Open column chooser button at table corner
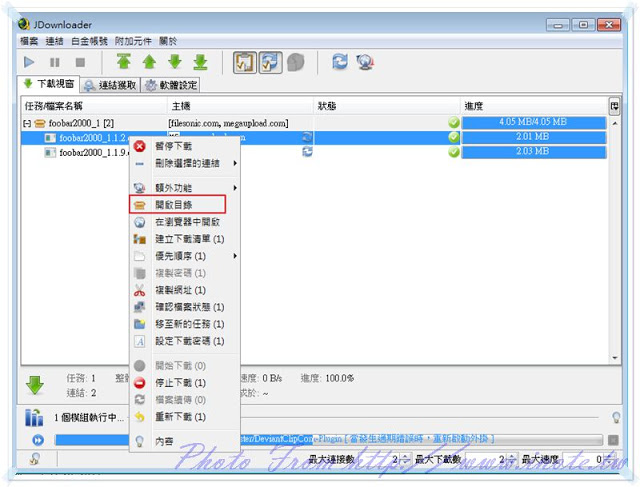Screen dimensions: 640x487 (x=614, y=107)
